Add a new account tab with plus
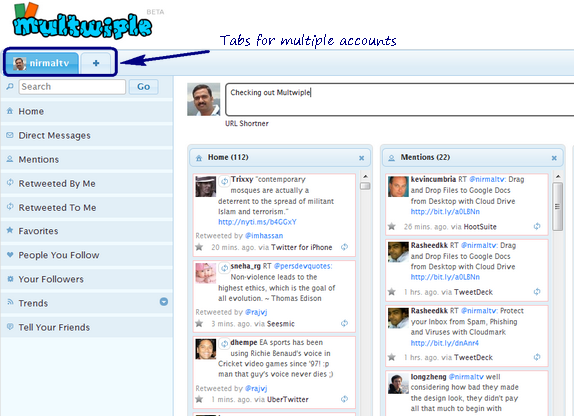 click(x=96, y=63)
